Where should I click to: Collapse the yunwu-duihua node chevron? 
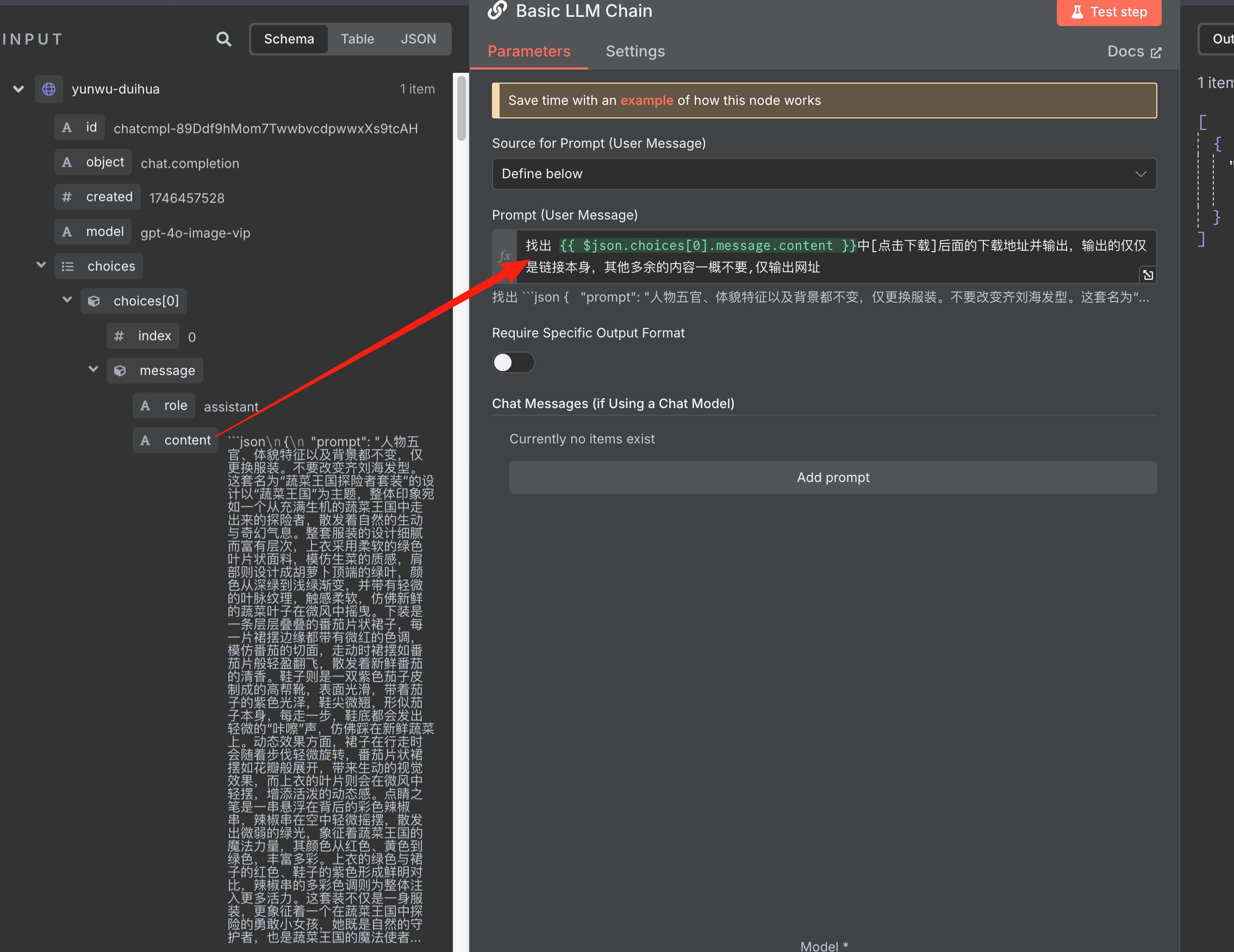(x=18, y=89)
